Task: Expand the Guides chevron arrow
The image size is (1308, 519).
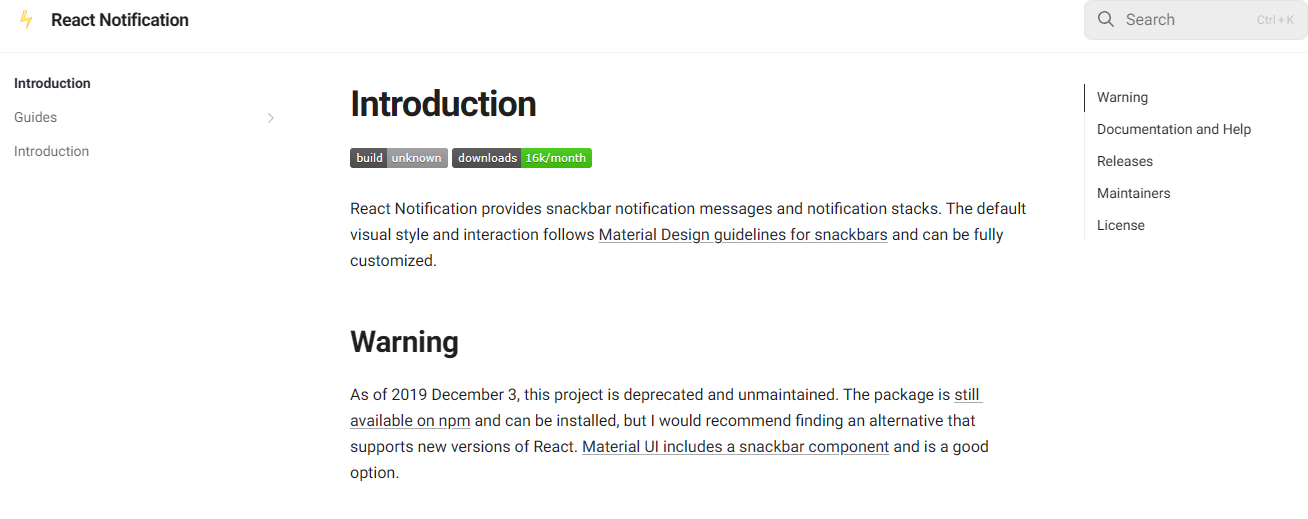Action: pyautogui.click(x=270, y=118)
